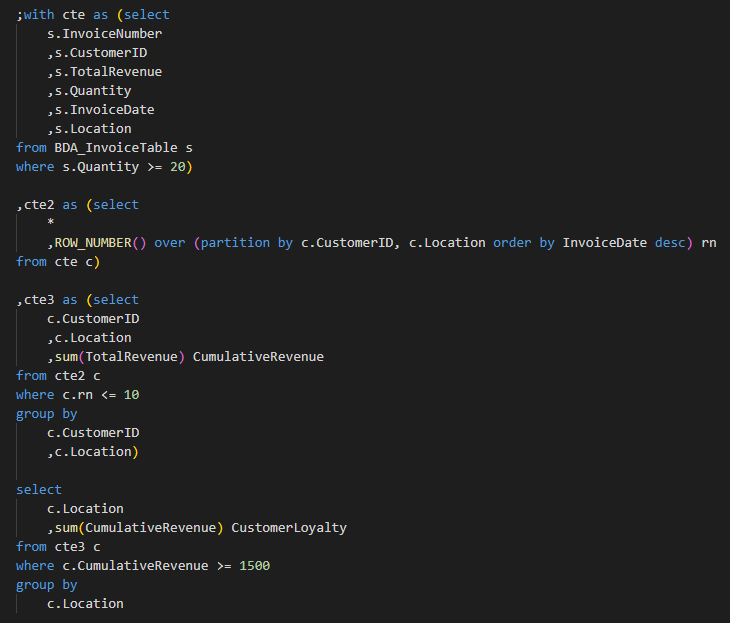
Task: Click the rn alias after the window function
Action: pyautogui.click(x=709, y=243)
